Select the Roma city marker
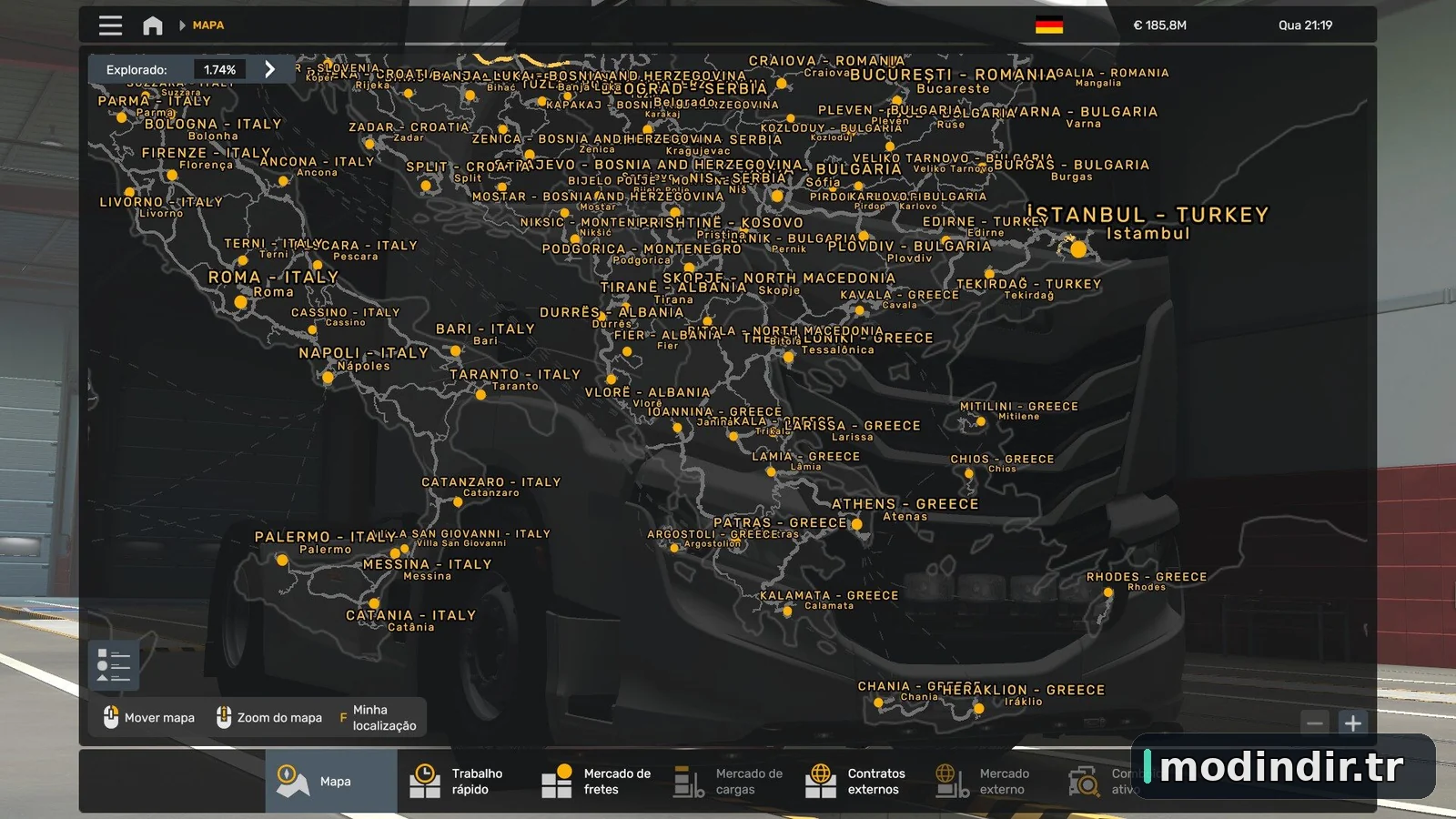Viewport: 1456px width, 819px height. [x=240, y=301]
